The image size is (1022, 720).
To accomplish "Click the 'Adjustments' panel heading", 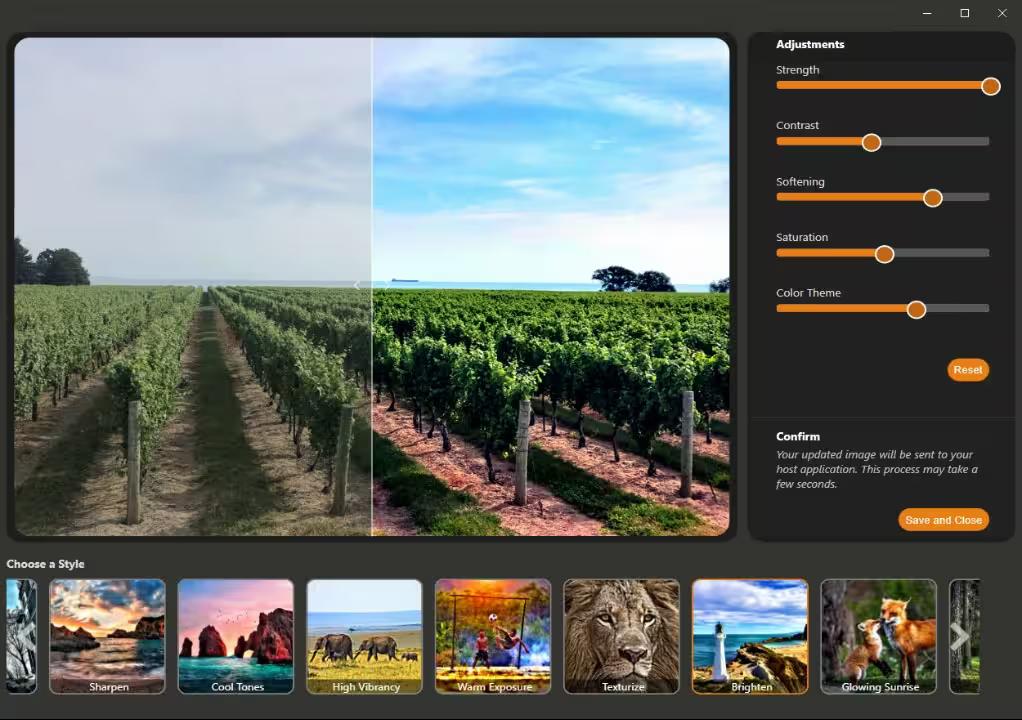I will point(810,44).
